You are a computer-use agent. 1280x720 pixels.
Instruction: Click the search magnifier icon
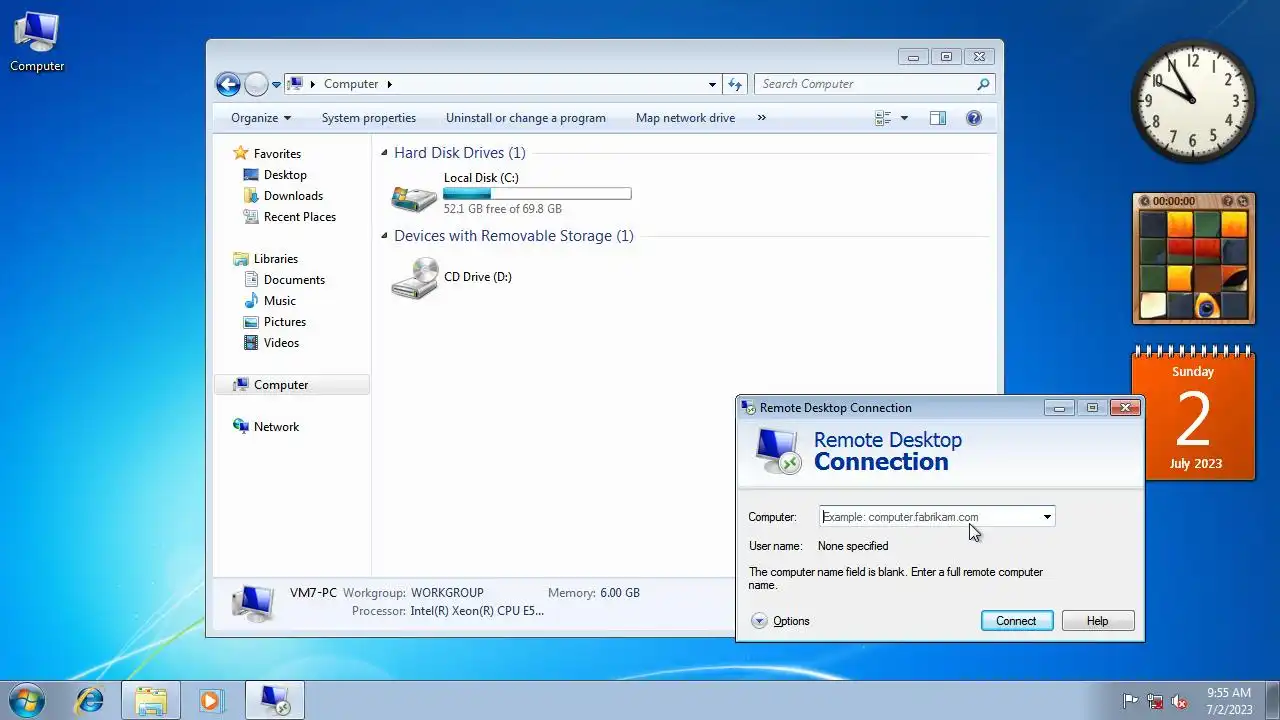click(x=984, y=84)
